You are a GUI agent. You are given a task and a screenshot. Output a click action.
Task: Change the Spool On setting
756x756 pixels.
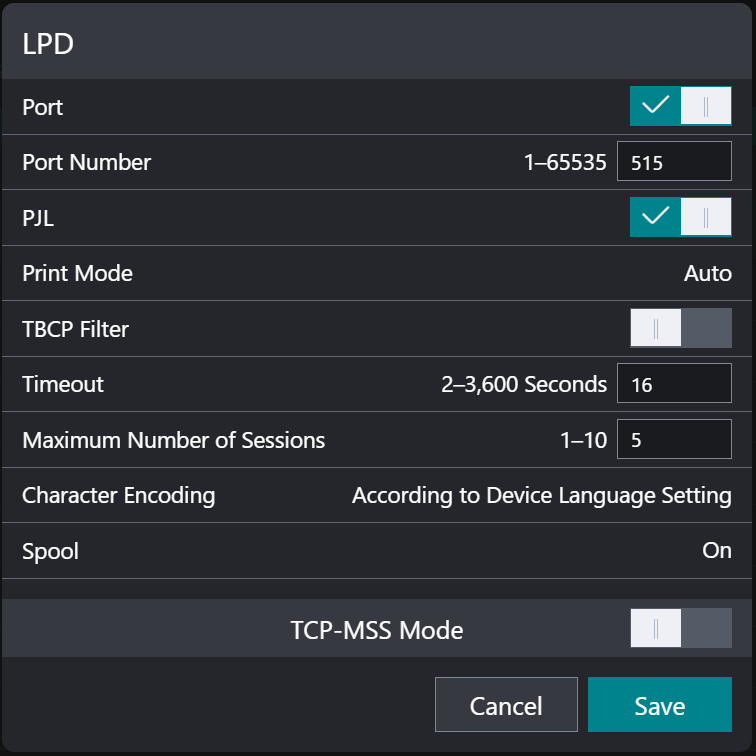tap(716, 551)
